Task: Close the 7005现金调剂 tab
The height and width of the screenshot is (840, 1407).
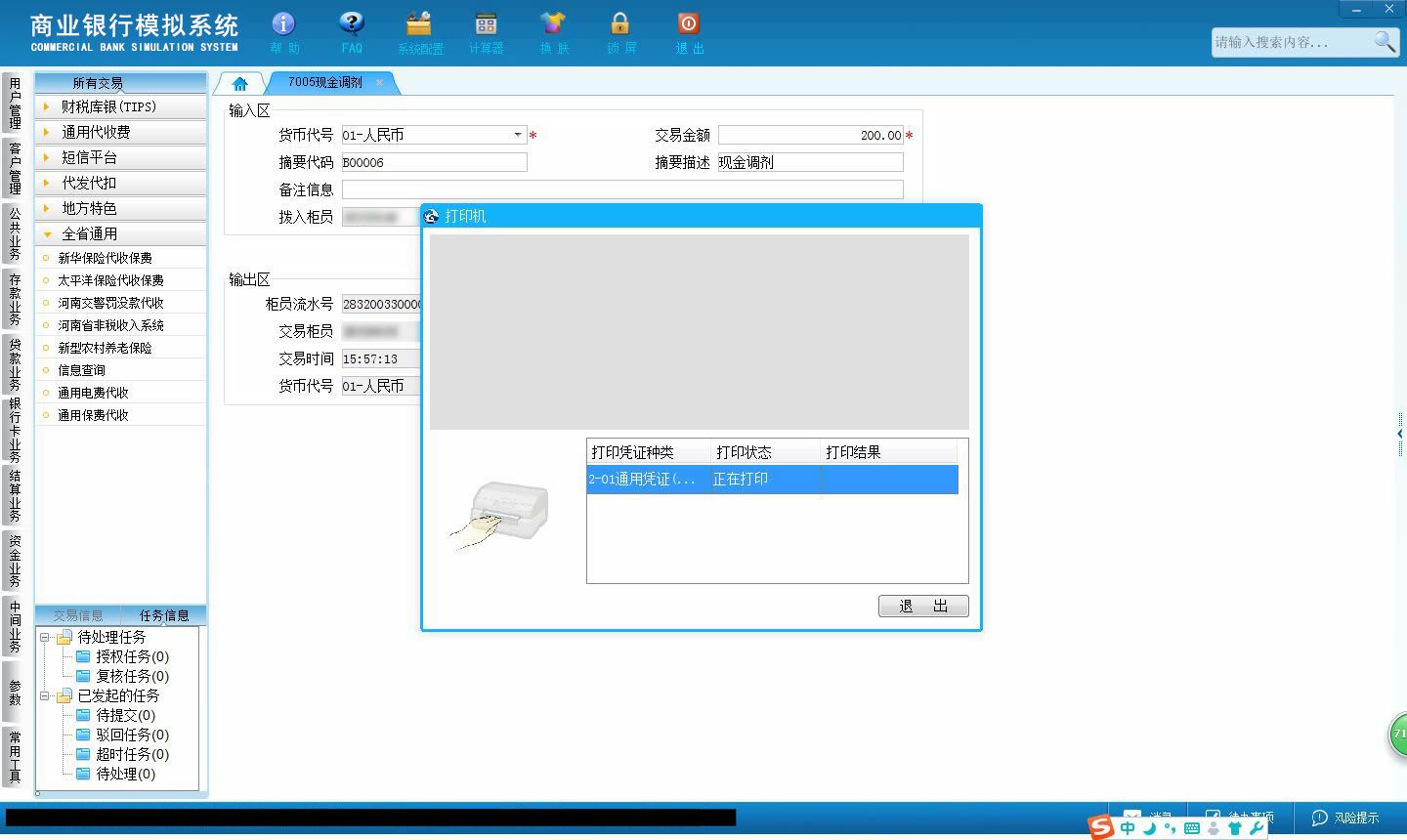Action: (x=379, y=82)
